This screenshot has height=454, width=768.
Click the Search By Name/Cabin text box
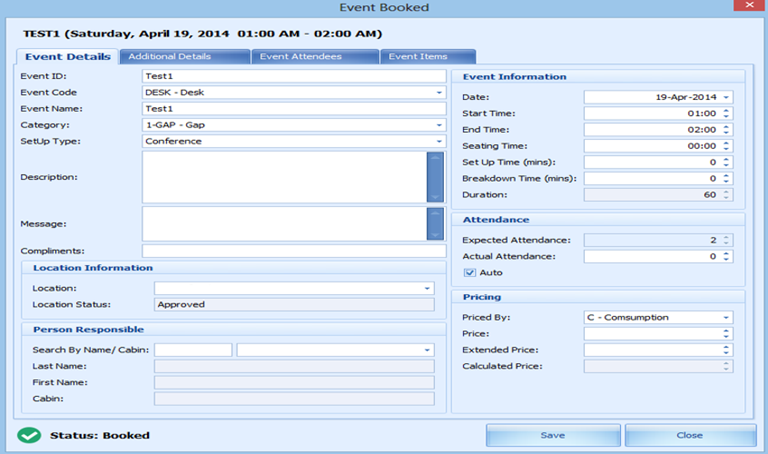point(193,350)
